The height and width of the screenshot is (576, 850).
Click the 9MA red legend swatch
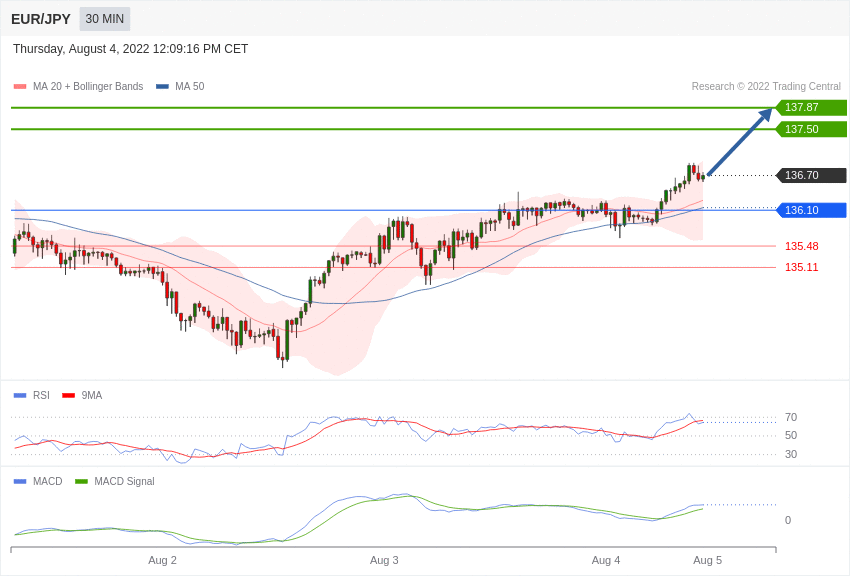pos(69,396)
